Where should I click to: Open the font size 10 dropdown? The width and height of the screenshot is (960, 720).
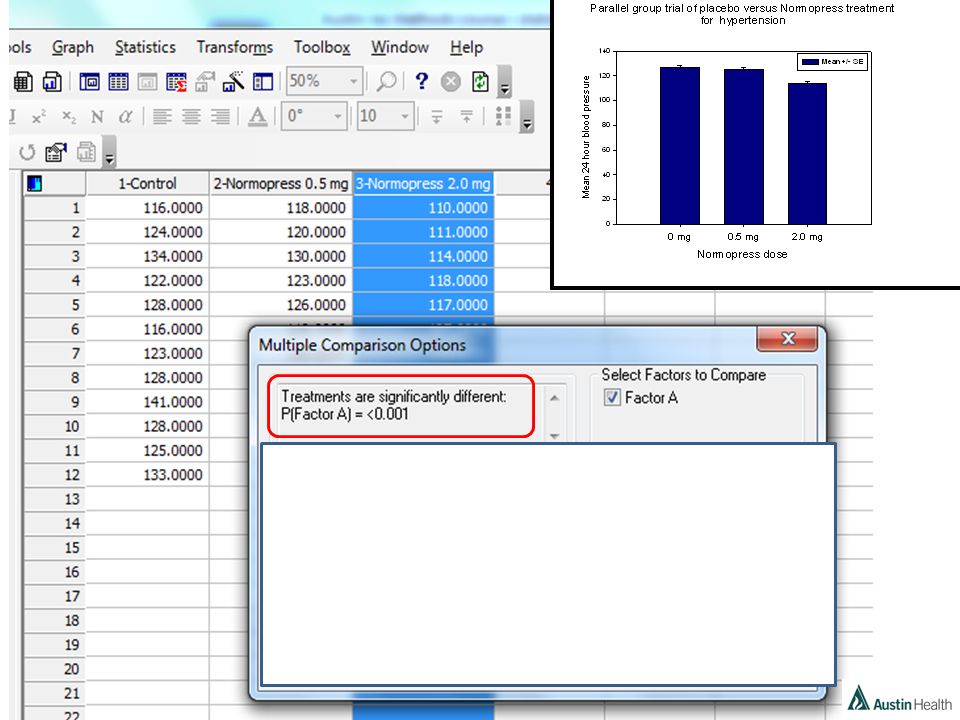(404, 116)
